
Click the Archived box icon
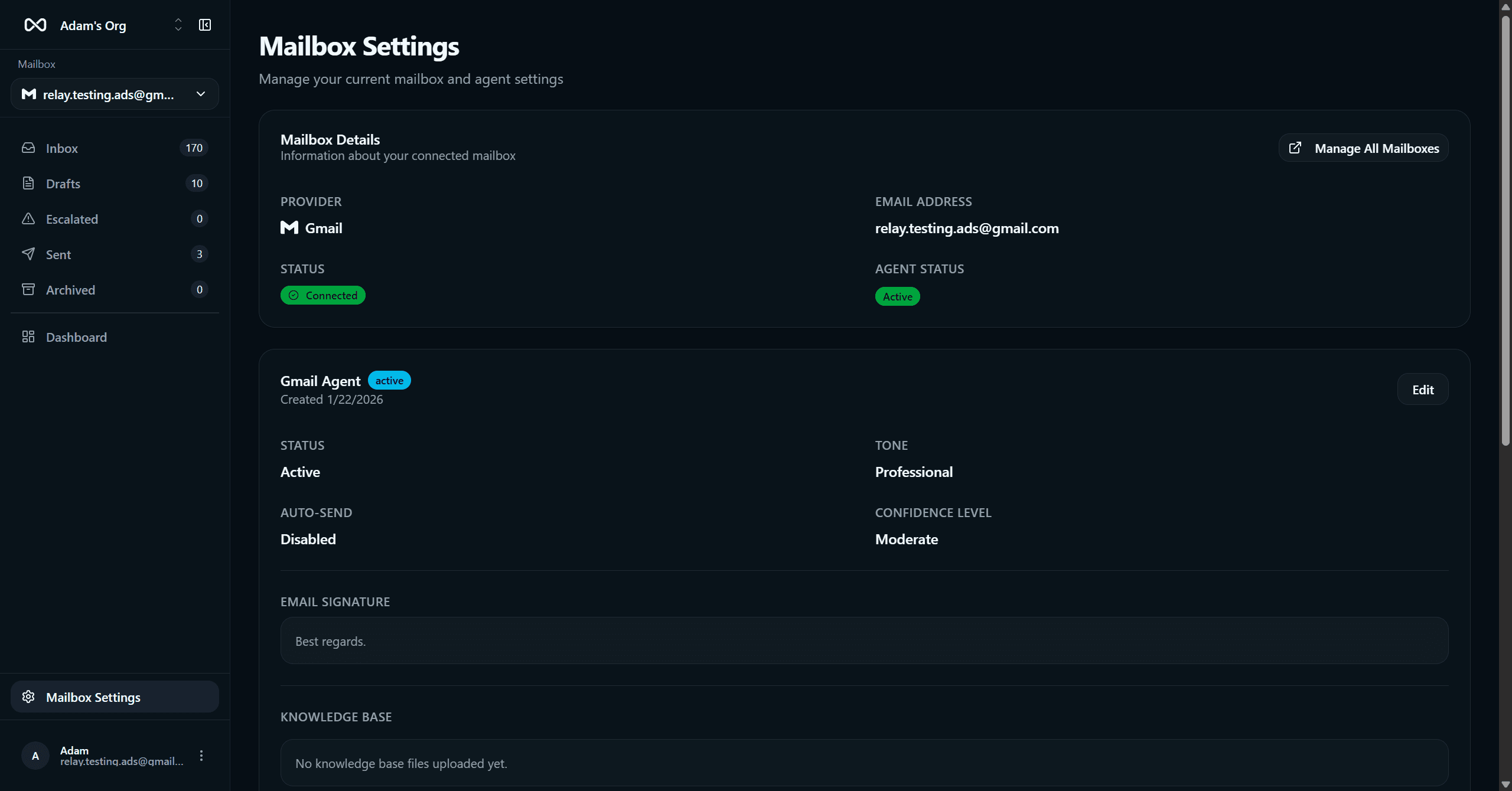[x=28, y=289]
